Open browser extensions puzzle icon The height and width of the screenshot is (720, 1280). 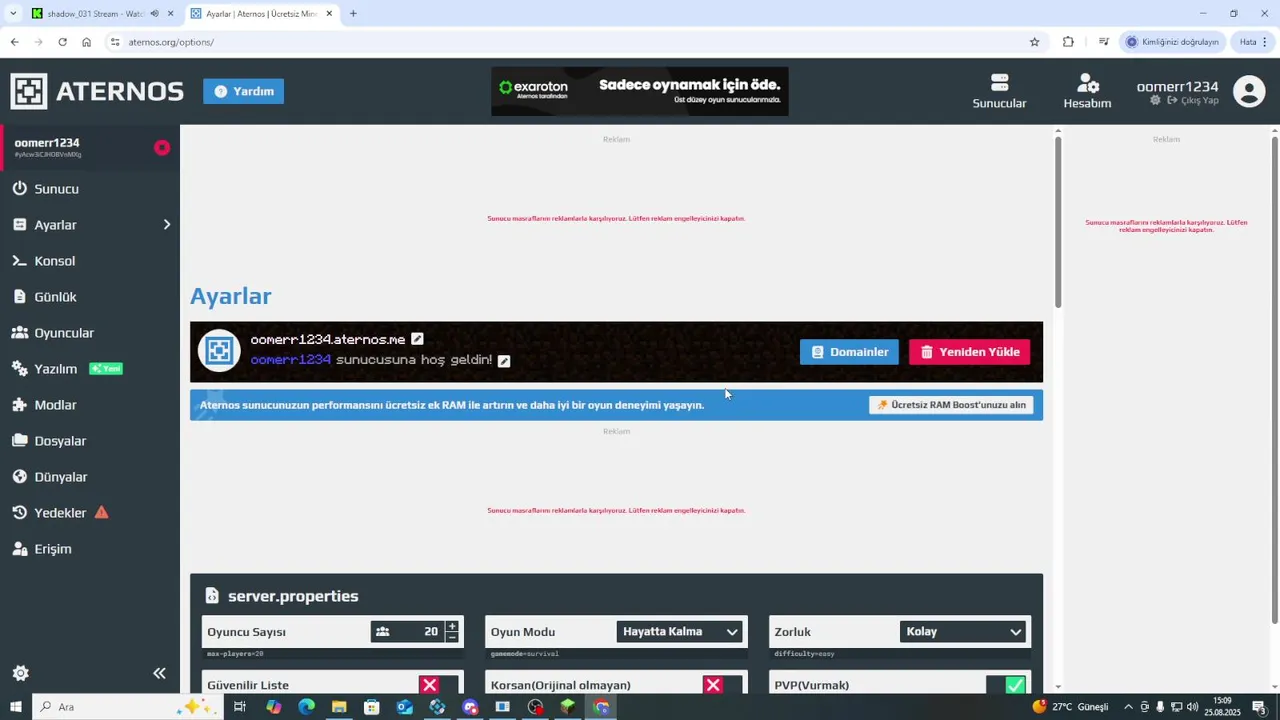click(1068, 42)
